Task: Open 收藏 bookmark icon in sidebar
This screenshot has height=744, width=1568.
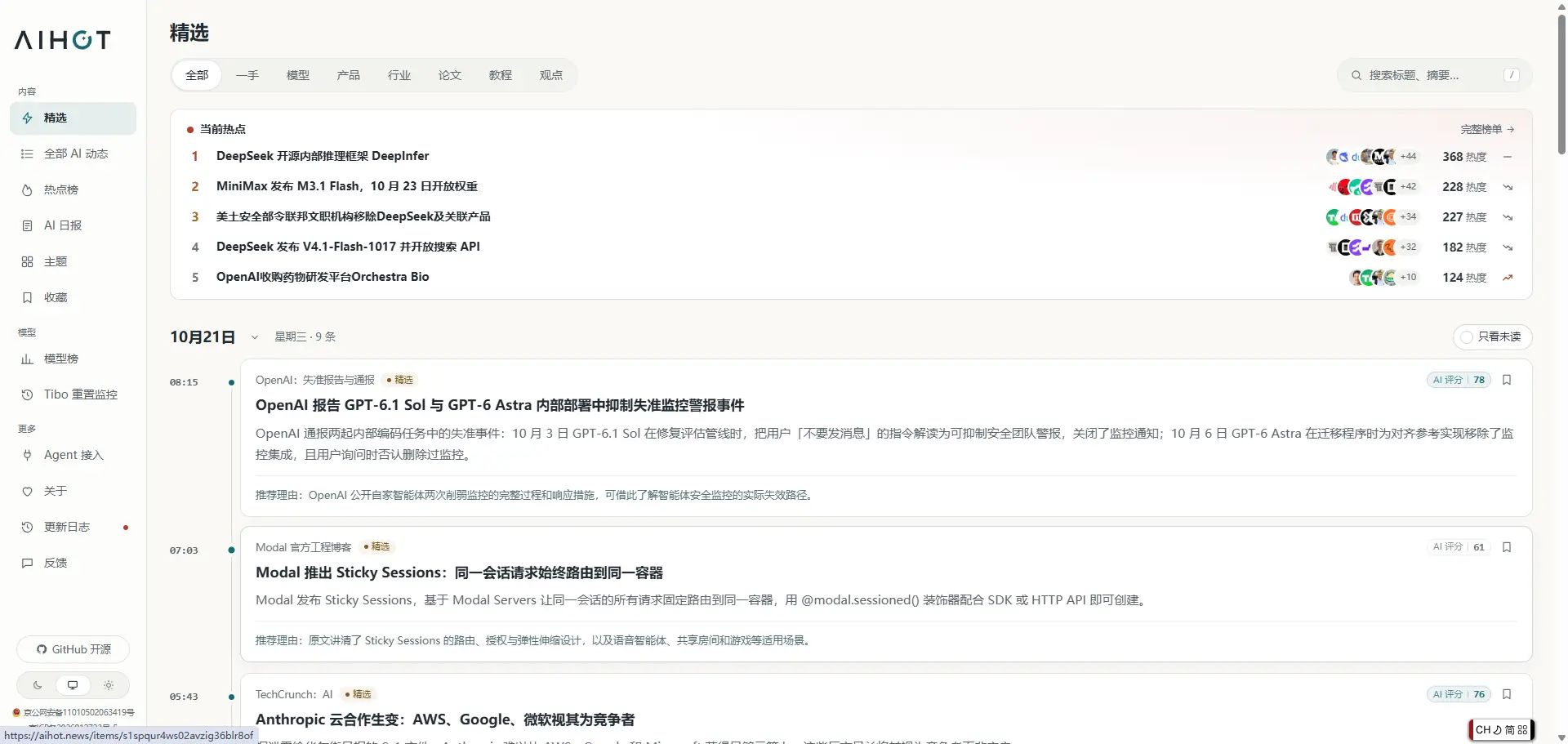Action: pyautogui.click(x=27, y=297)
